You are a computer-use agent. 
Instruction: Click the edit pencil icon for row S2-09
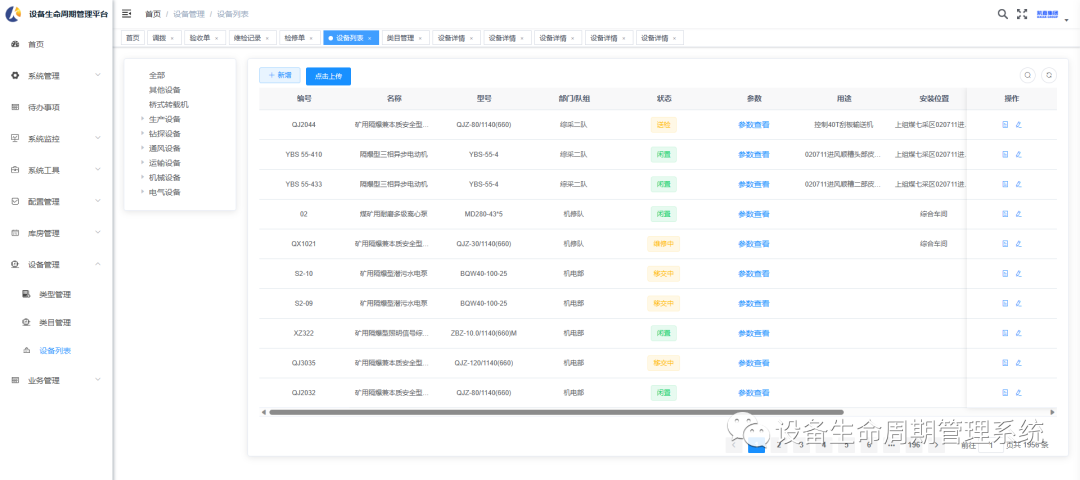pos(1019,303)
